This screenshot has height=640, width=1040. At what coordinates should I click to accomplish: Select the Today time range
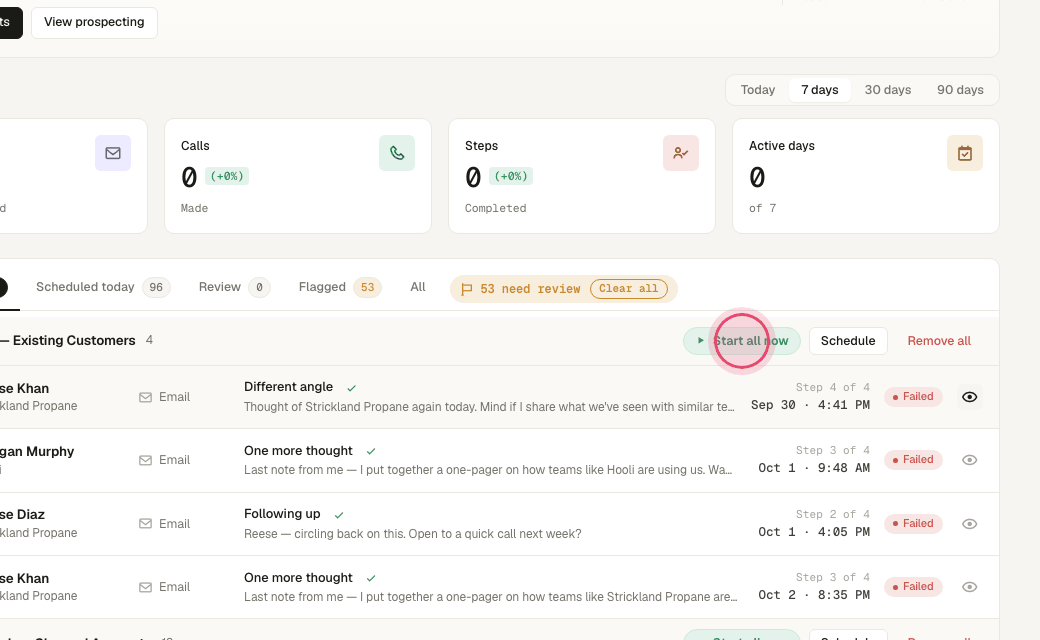pyautogui.click(x=757, y=90)
